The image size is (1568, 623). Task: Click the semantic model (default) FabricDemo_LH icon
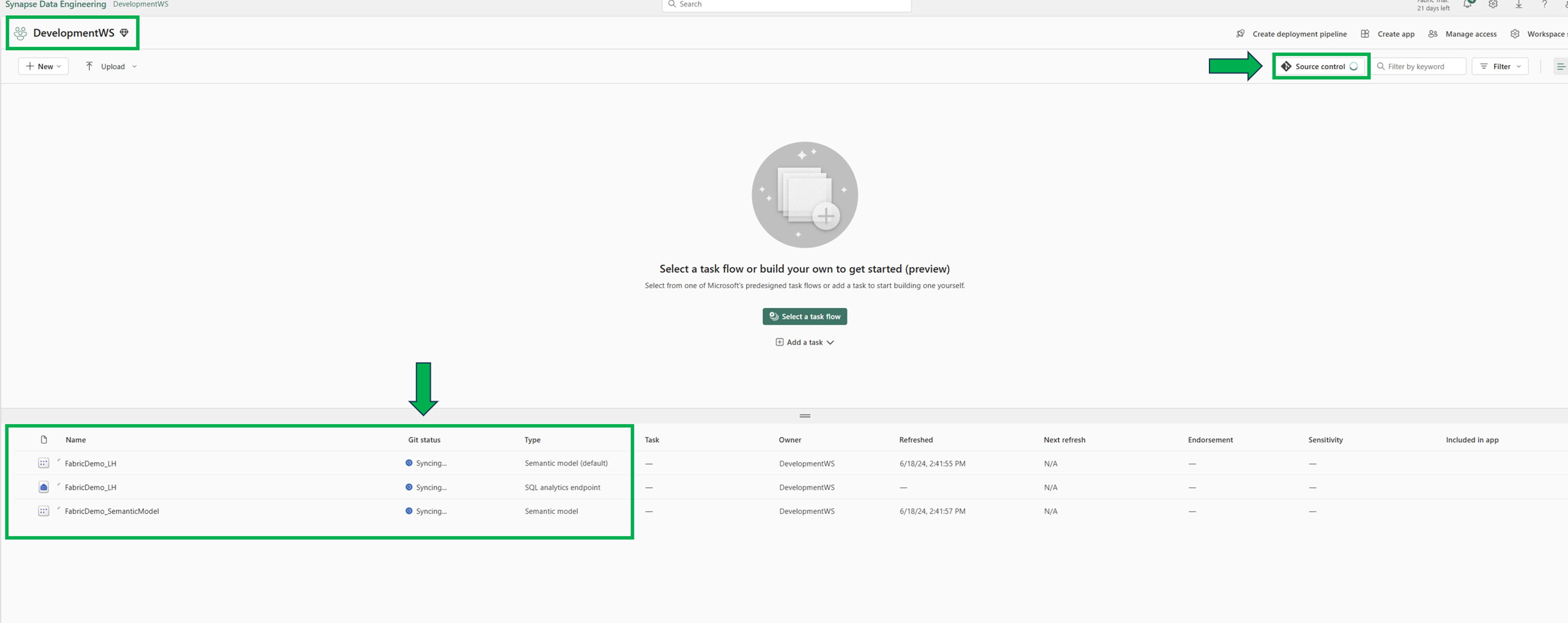click(x=43, y=463)
